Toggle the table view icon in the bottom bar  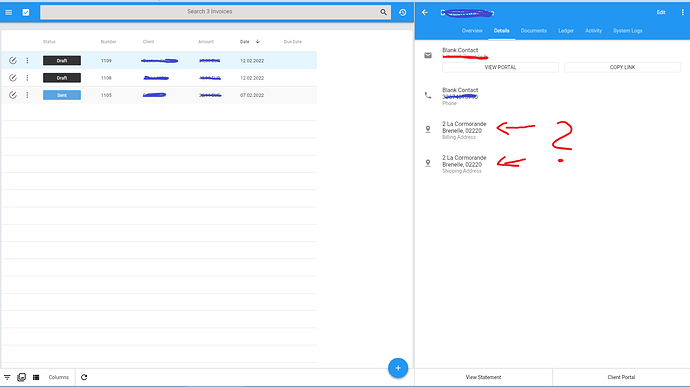point(36,377)
